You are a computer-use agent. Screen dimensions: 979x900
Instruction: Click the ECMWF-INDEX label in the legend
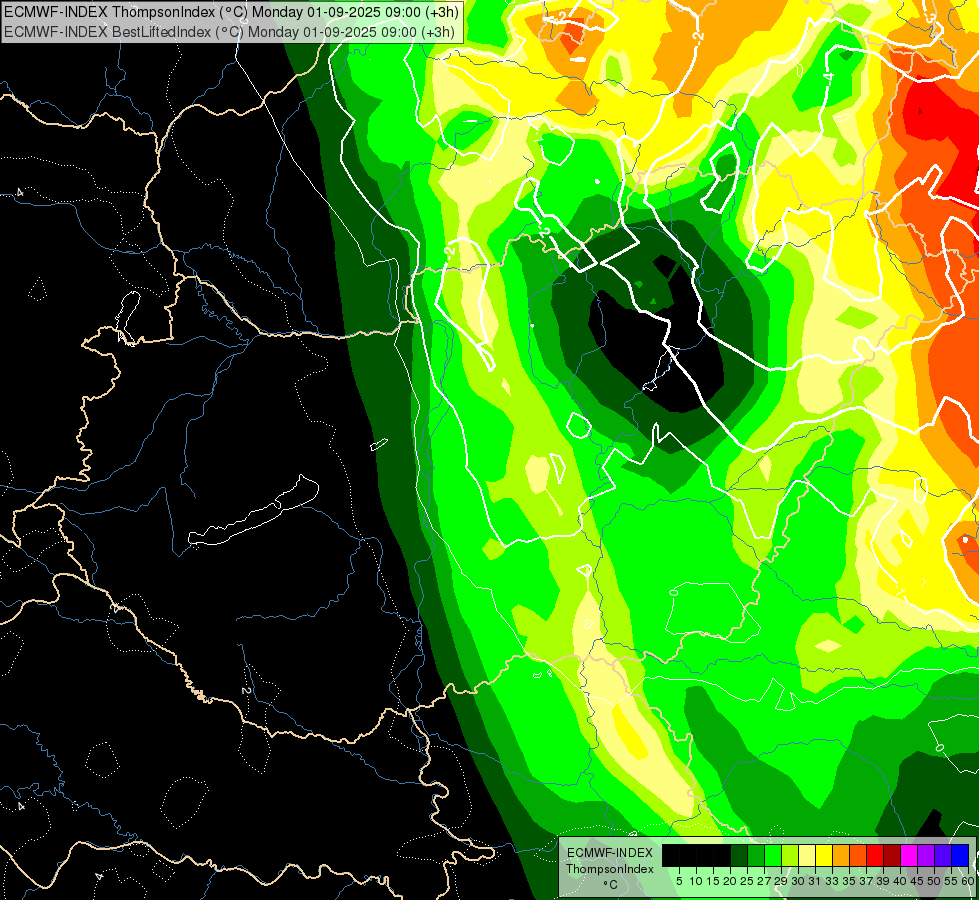click(x=610, y=853)
